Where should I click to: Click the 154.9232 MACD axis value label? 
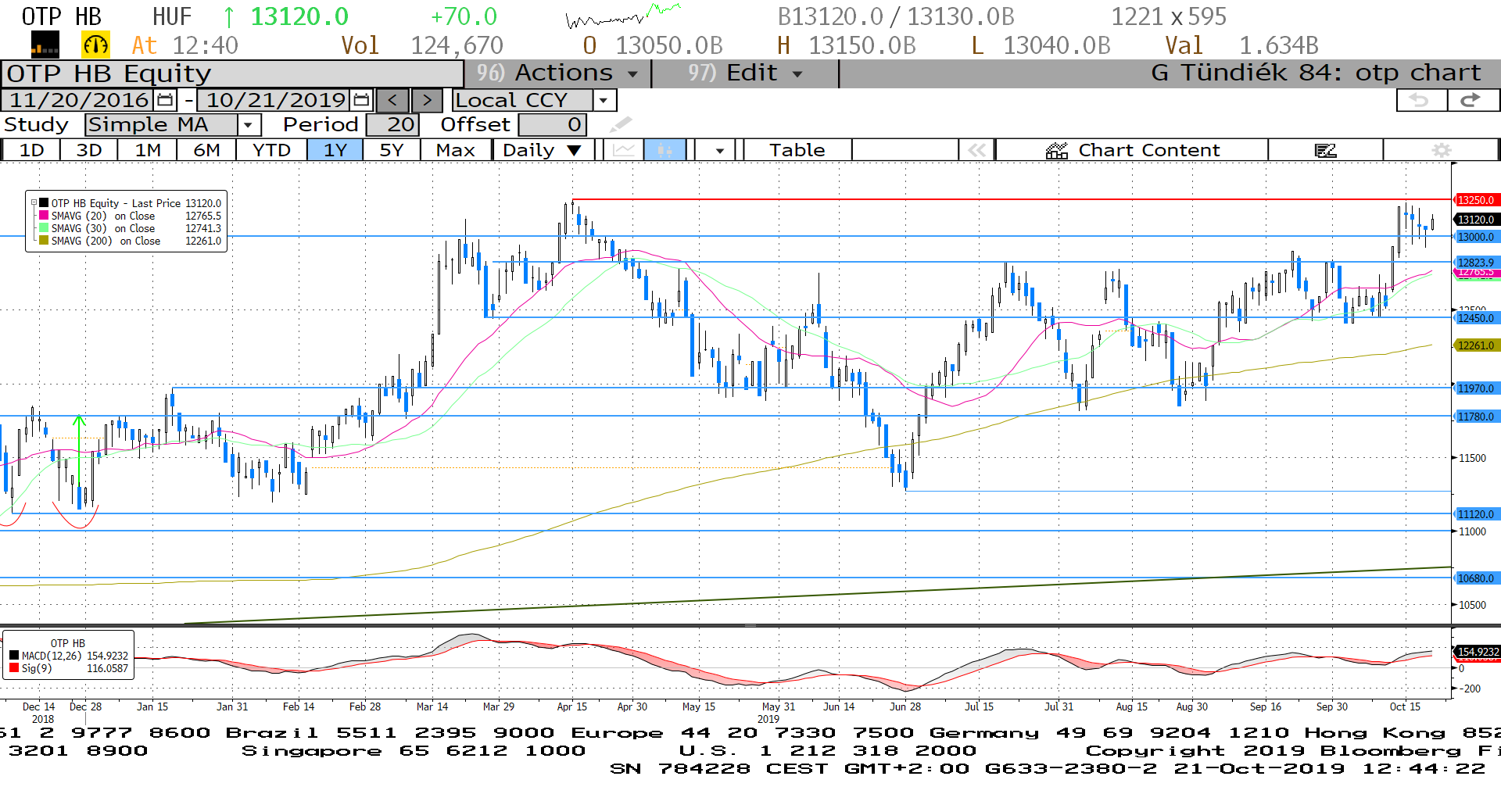coord(1477,652)
